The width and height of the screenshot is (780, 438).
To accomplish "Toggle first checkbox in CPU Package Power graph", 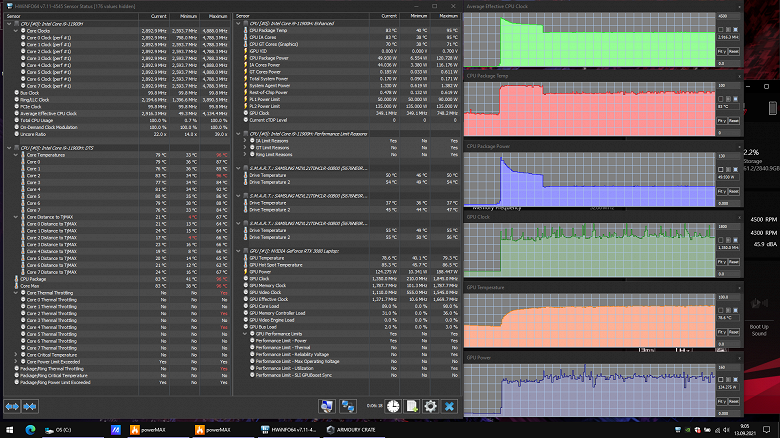I will [x=720, y=169].
